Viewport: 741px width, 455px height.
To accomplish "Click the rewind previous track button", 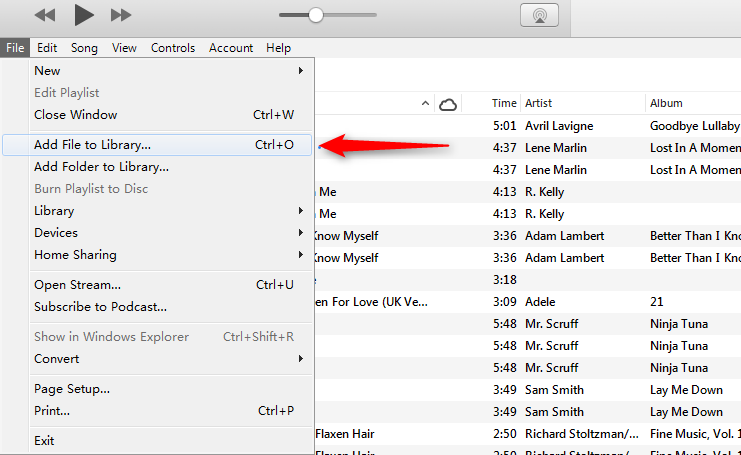I will pos(45,15).
